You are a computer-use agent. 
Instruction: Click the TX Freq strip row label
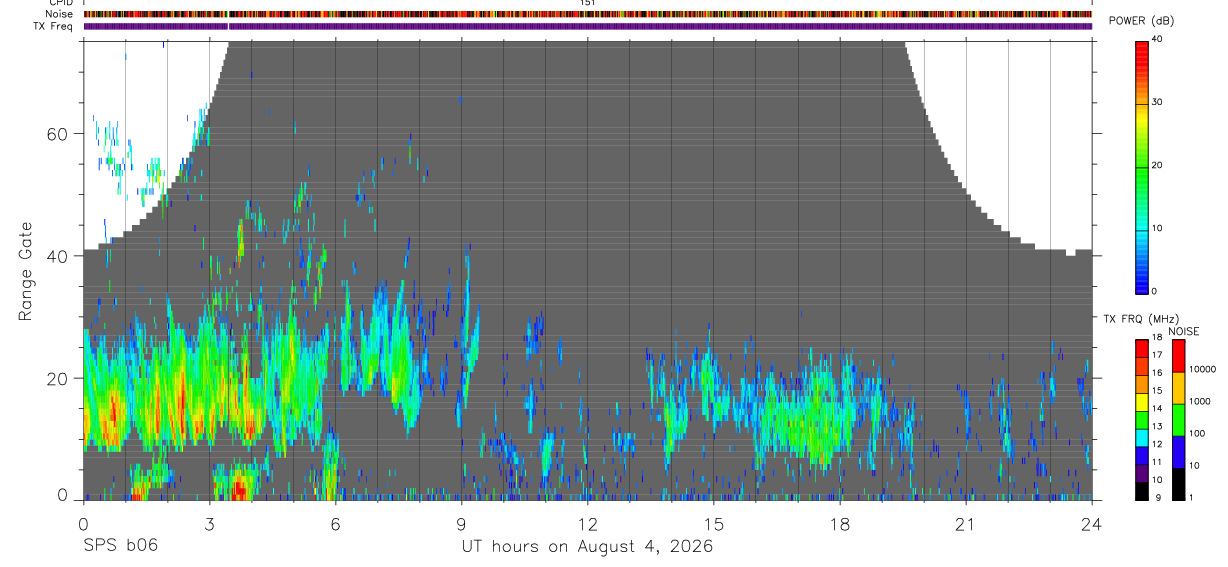tap(54, 26)
